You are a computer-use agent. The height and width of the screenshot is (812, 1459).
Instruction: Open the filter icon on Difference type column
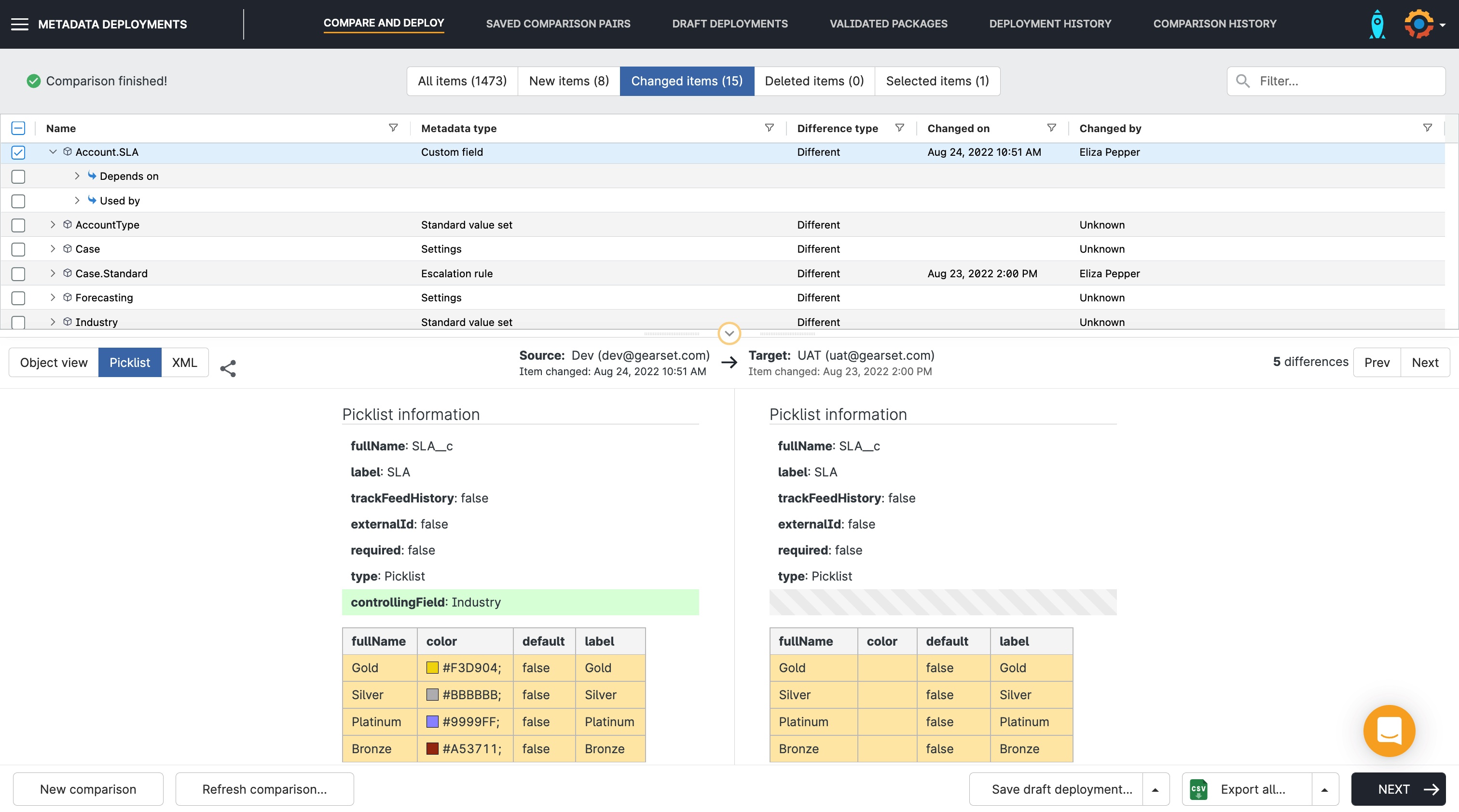[x=900, y=127]
